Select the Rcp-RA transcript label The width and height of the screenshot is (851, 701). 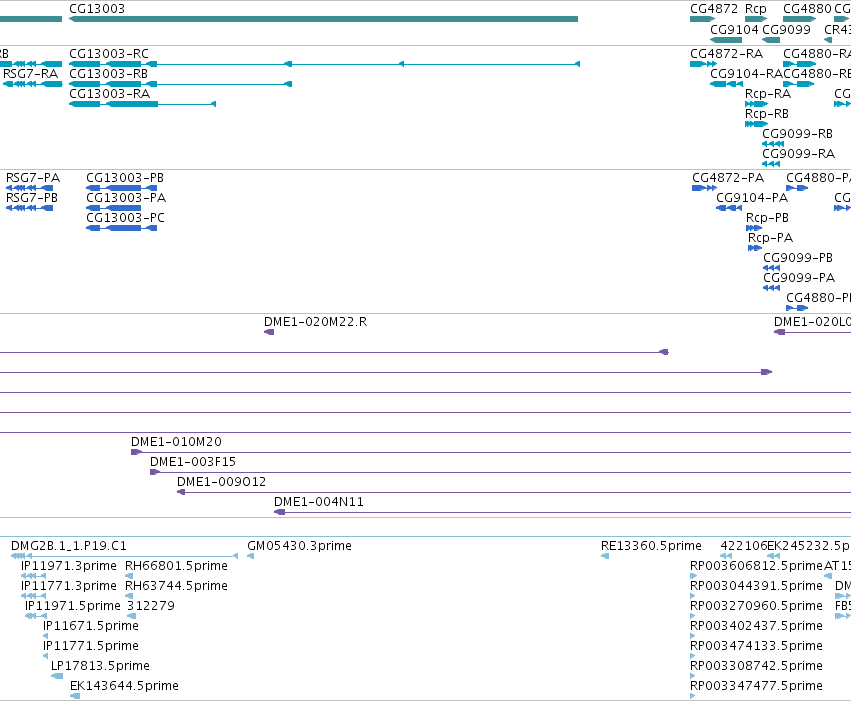click(768, 94)
